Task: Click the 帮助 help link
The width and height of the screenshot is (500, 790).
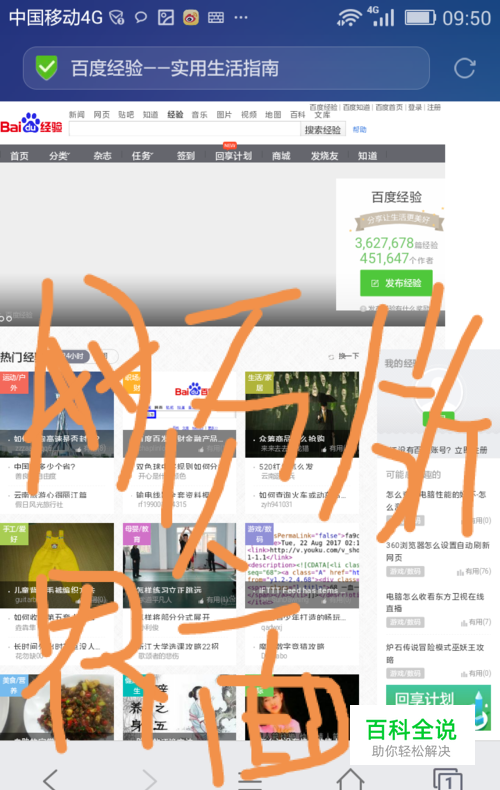Action: coord(359,129)
